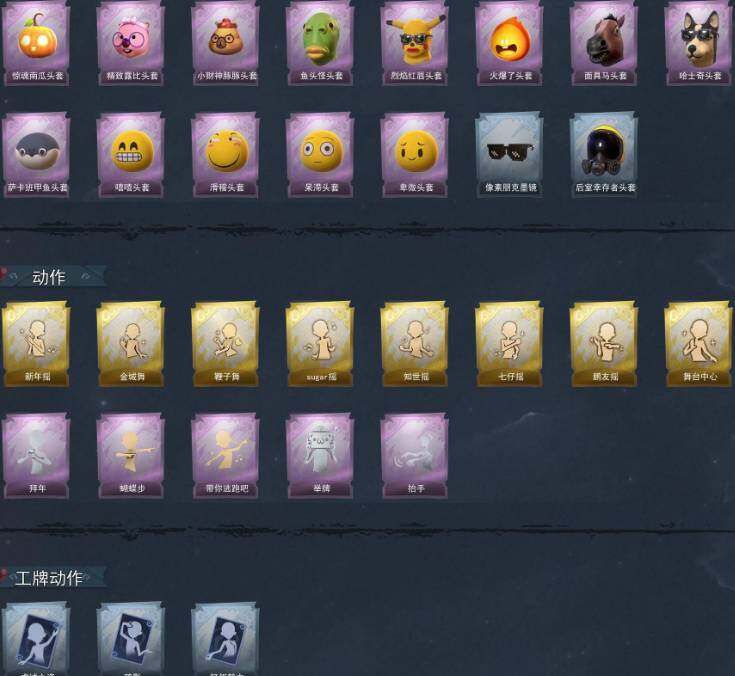This screenshot has width=735, height=676.
Task: Click the 像素朋克墨镜 pixel sunglasses card
Action: pyautogui.click(x=510, y=155)
